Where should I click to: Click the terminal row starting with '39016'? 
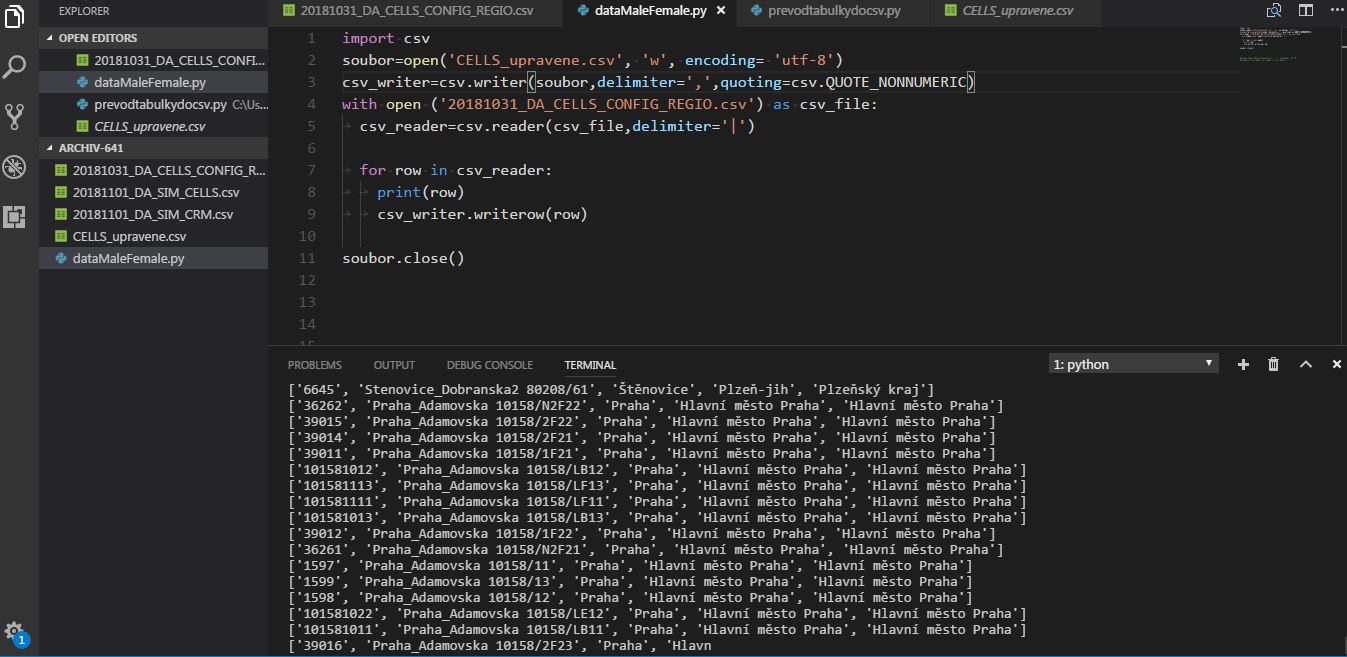tap(500, 645)
